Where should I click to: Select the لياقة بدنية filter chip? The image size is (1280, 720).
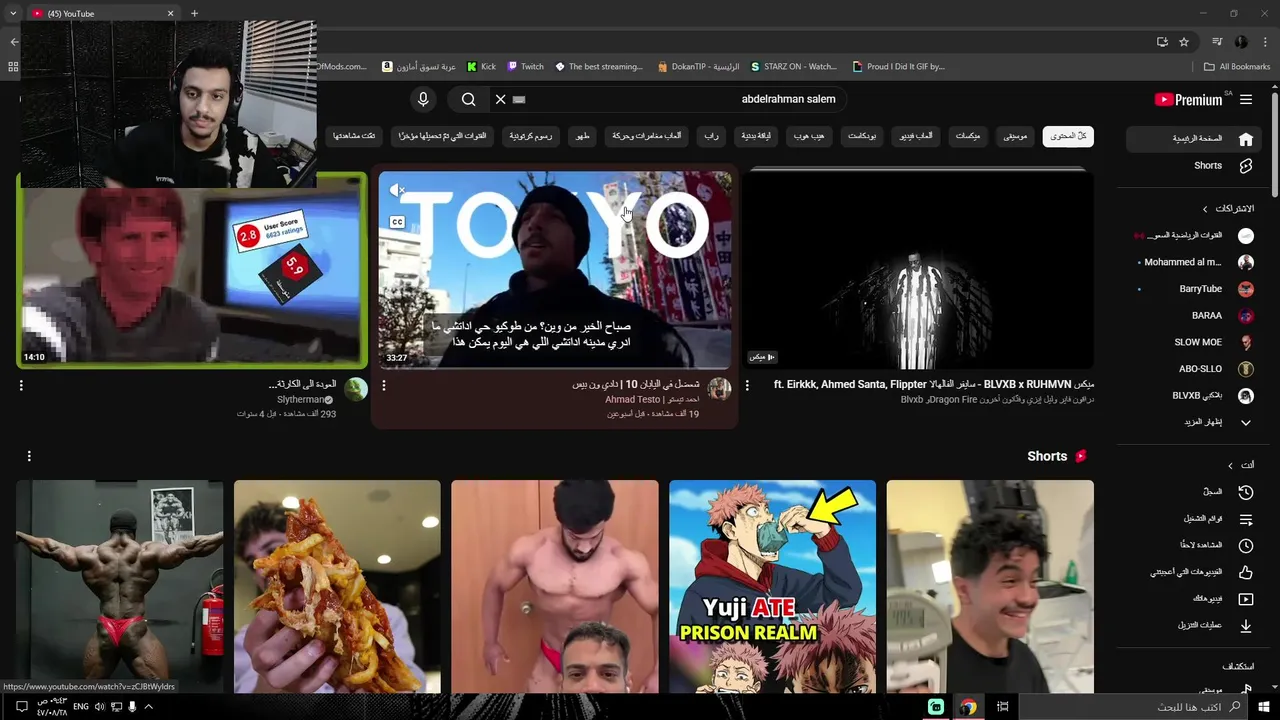(x=755, y=136)
